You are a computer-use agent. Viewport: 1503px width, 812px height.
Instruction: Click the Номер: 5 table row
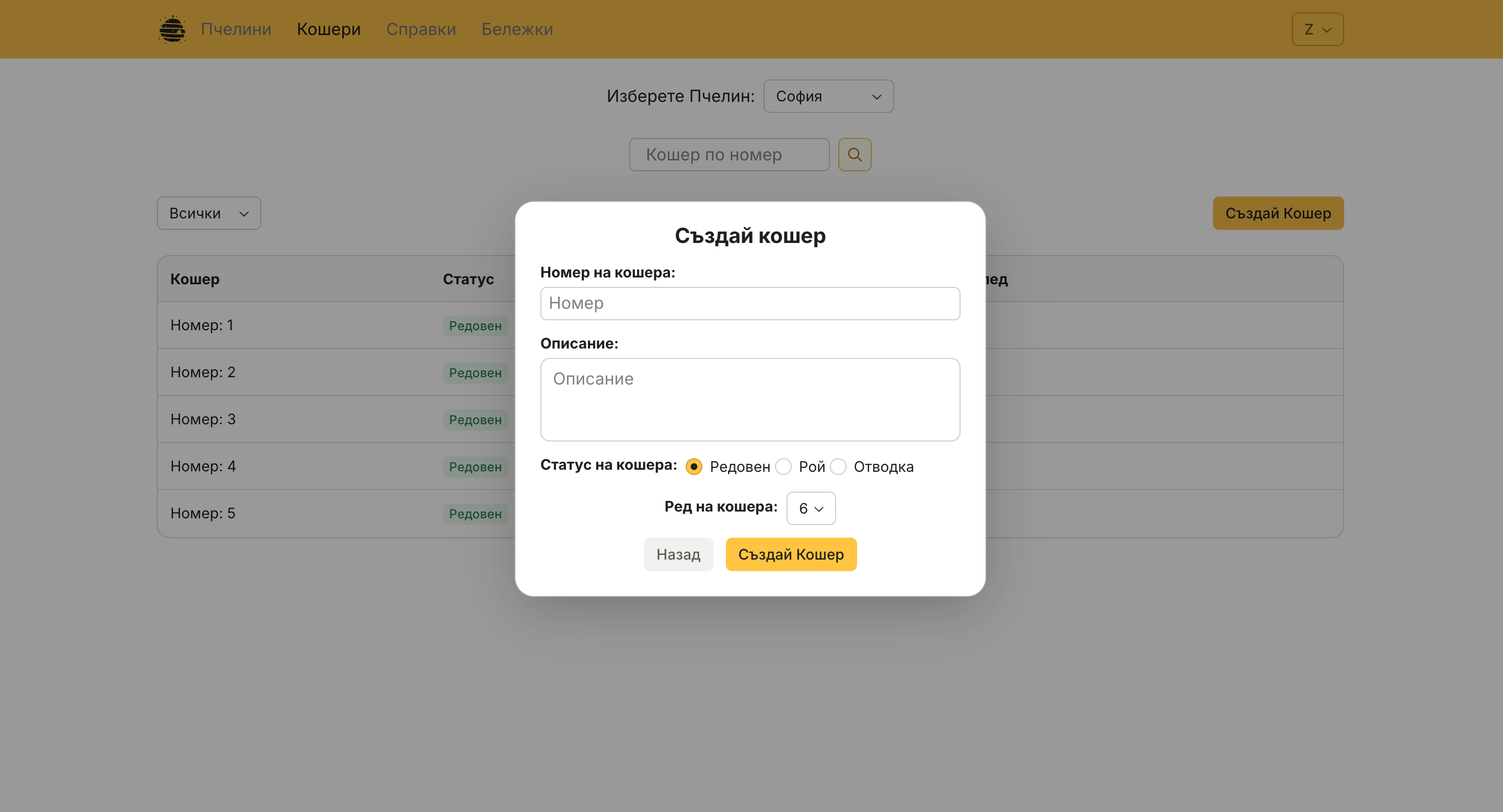[750, 513]
